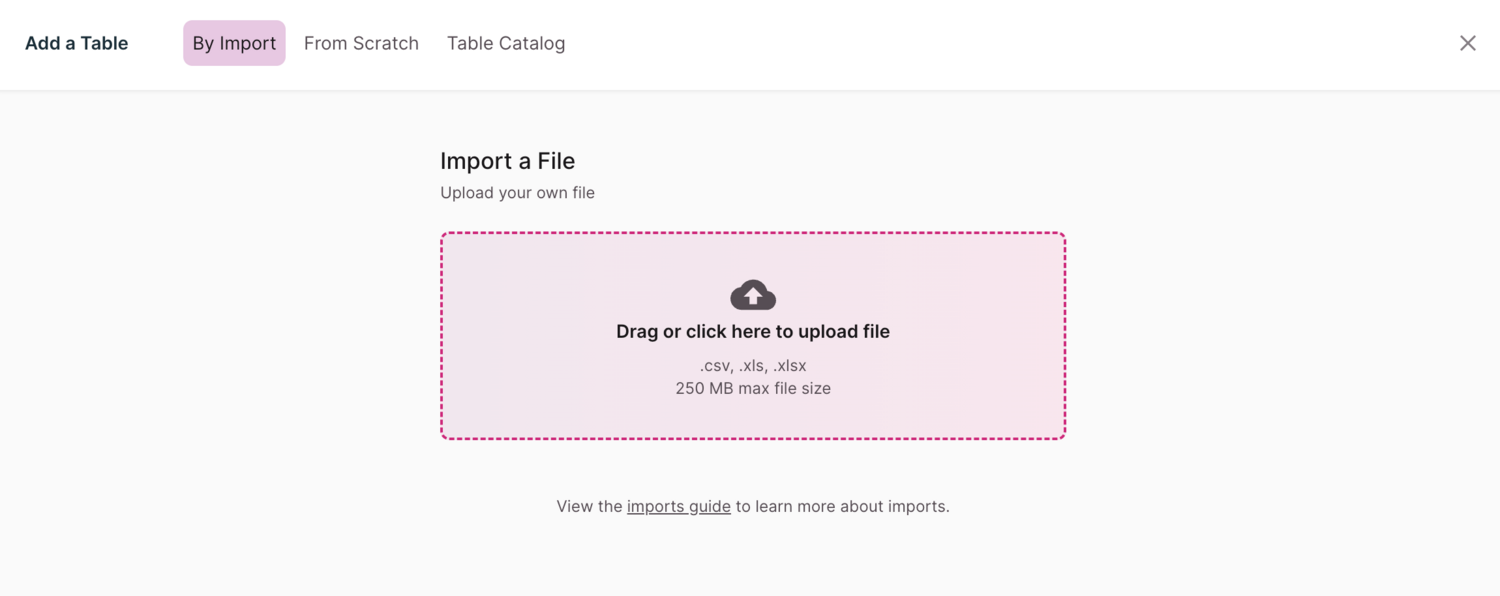Click empty space below the imports guide line
Screen dimensions: 1500x596
click(752, 560)
